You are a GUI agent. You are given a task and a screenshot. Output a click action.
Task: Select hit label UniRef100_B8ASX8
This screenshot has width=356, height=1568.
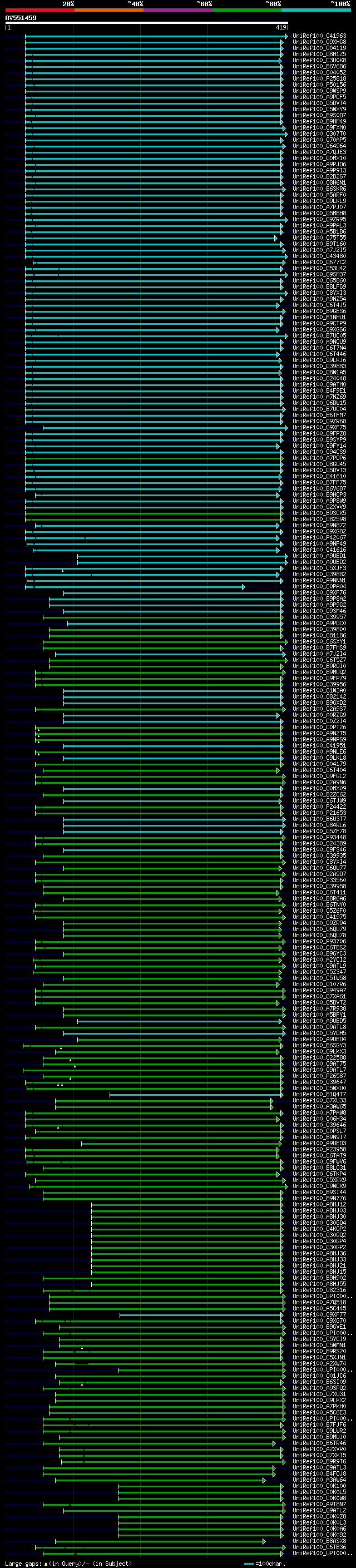tap(319, 1541)
